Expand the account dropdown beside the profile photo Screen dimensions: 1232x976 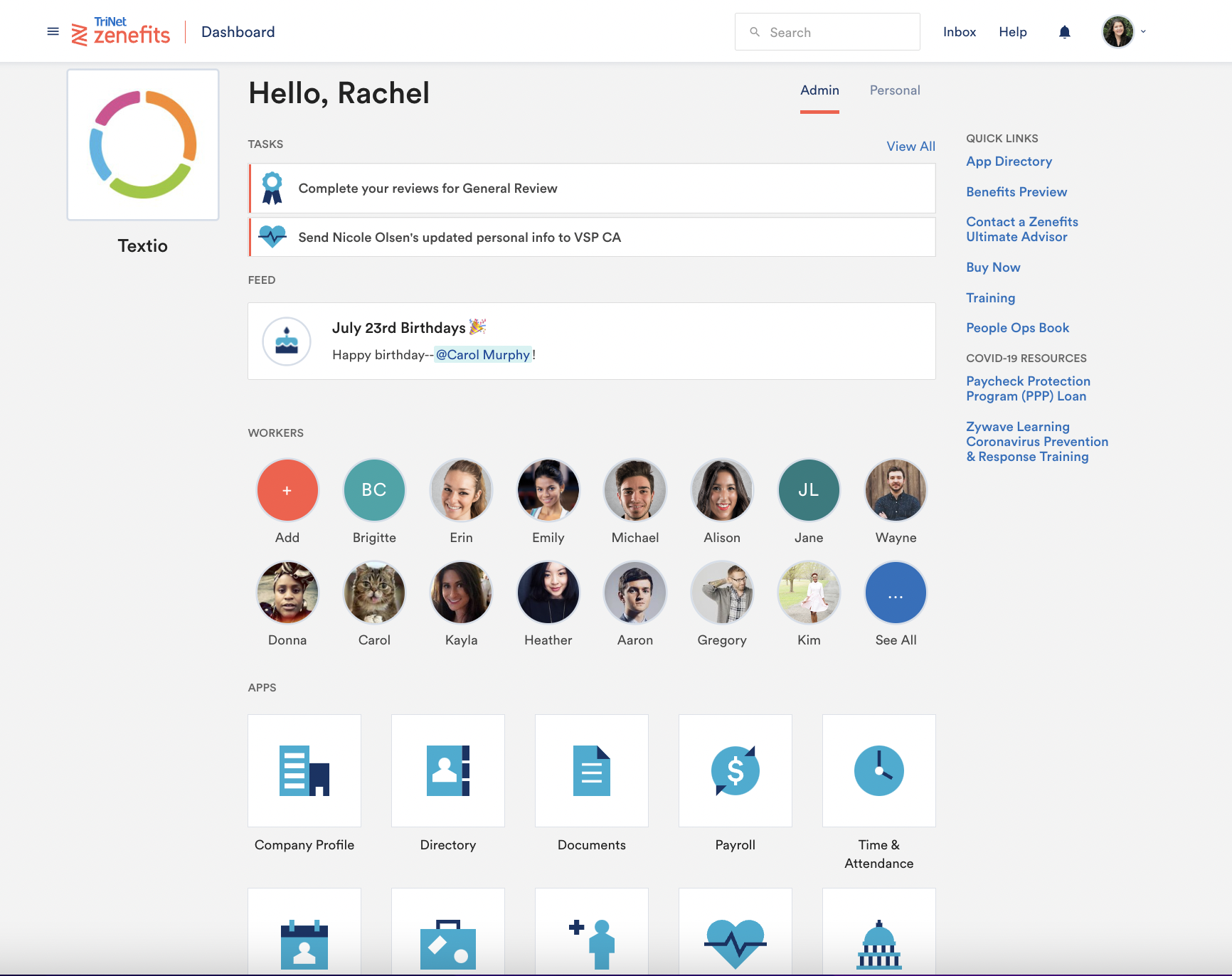pos(1144,31)
